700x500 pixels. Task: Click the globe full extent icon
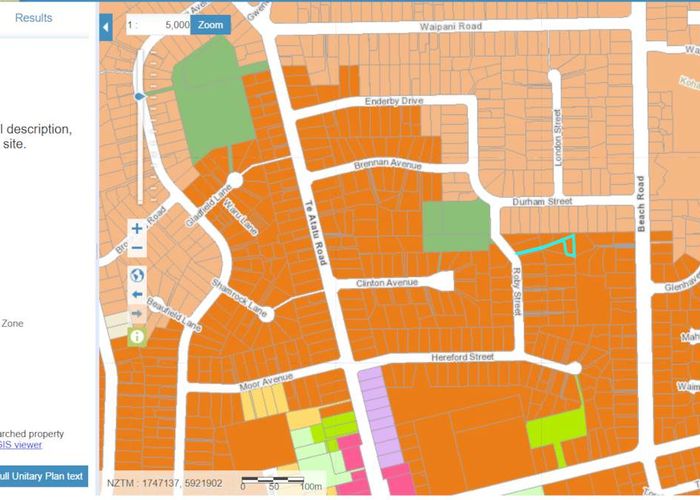pos(137,275)
